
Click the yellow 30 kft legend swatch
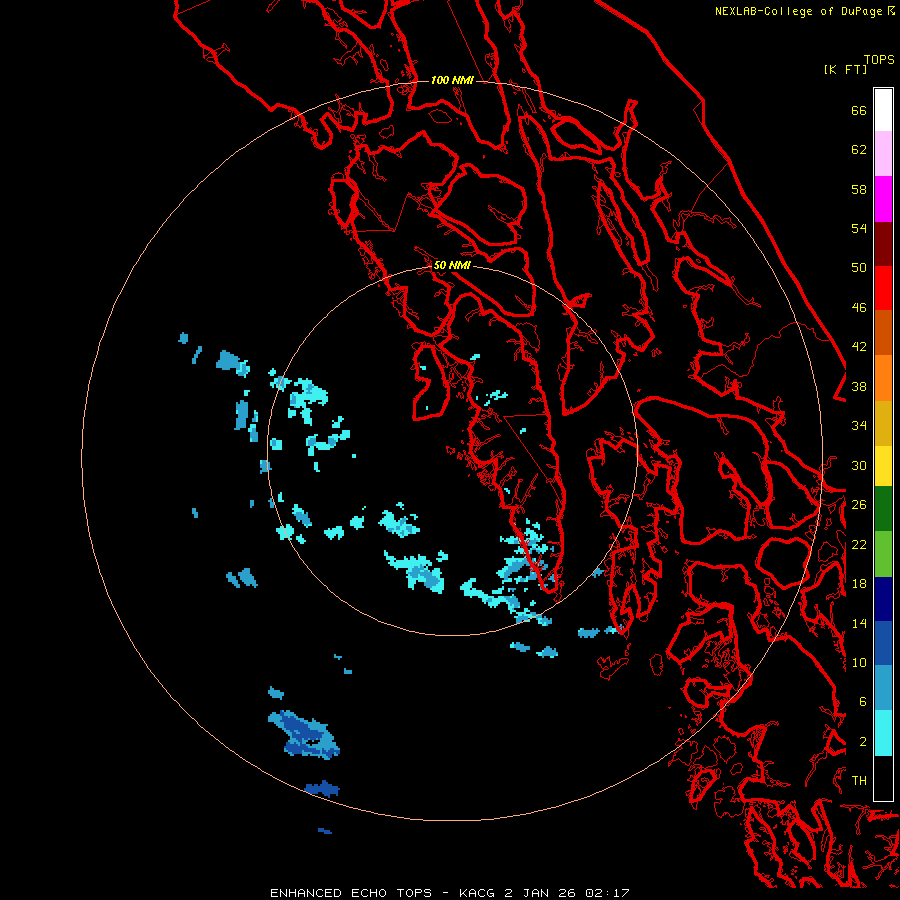click(883, 466)
